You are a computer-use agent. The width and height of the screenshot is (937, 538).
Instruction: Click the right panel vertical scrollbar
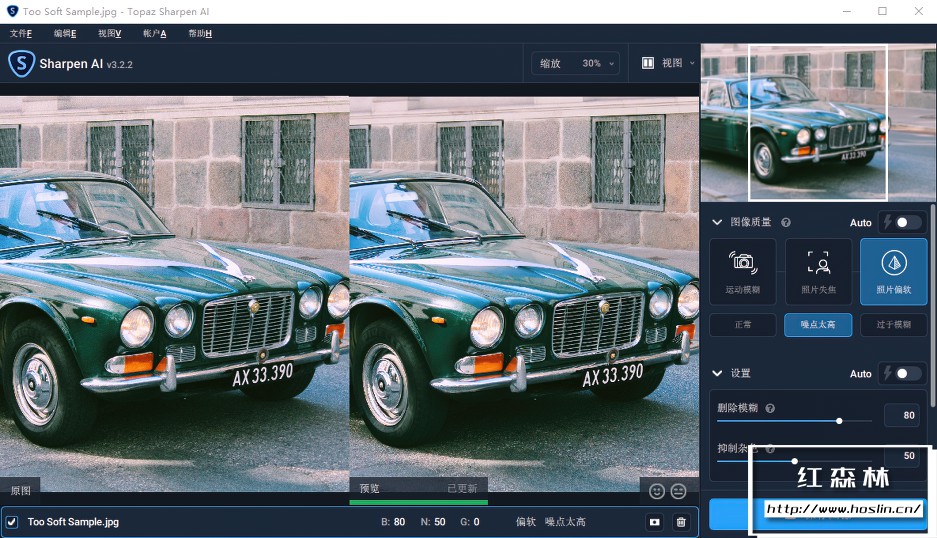point(933,305)
